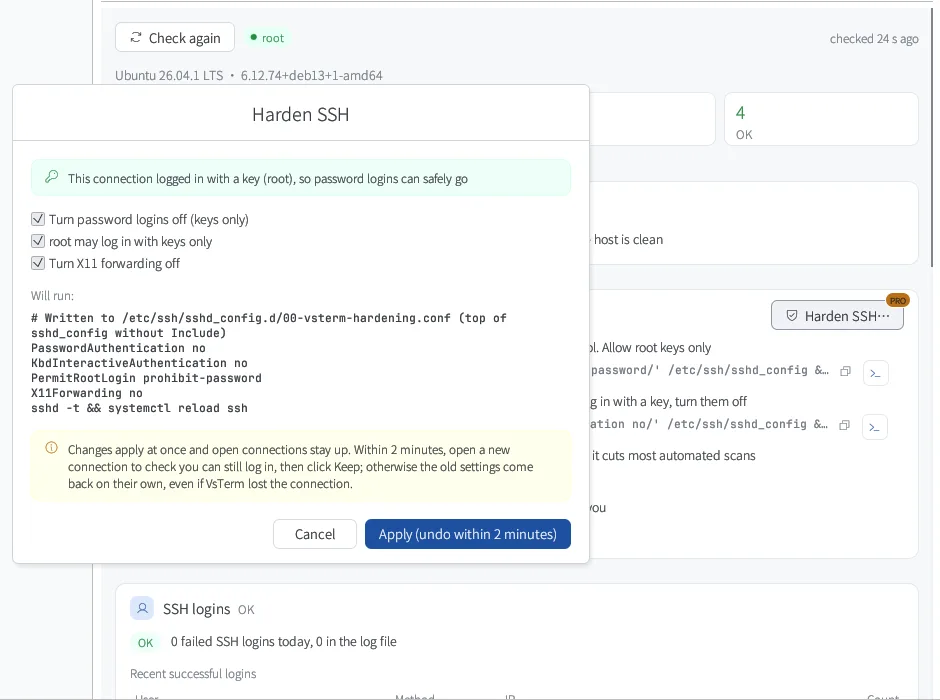Screen dimensions: 940x700
Task: Click the 'Ubuntu 26.04.1 LTS' text
Action: pos(169,76)
